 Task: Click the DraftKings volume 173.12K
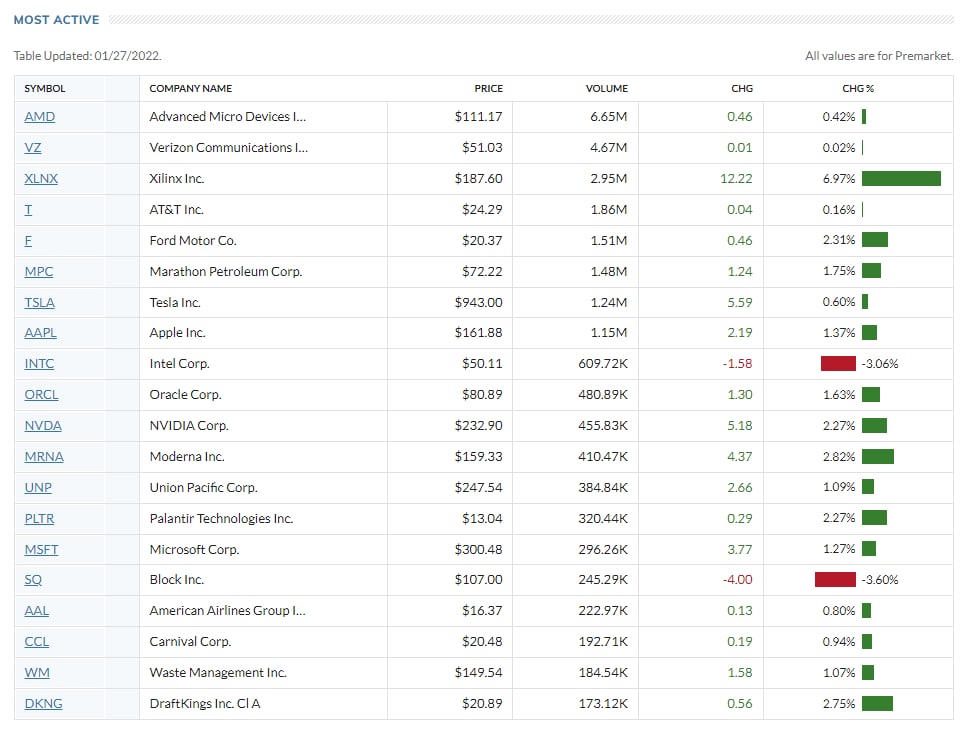pos(603,704)
